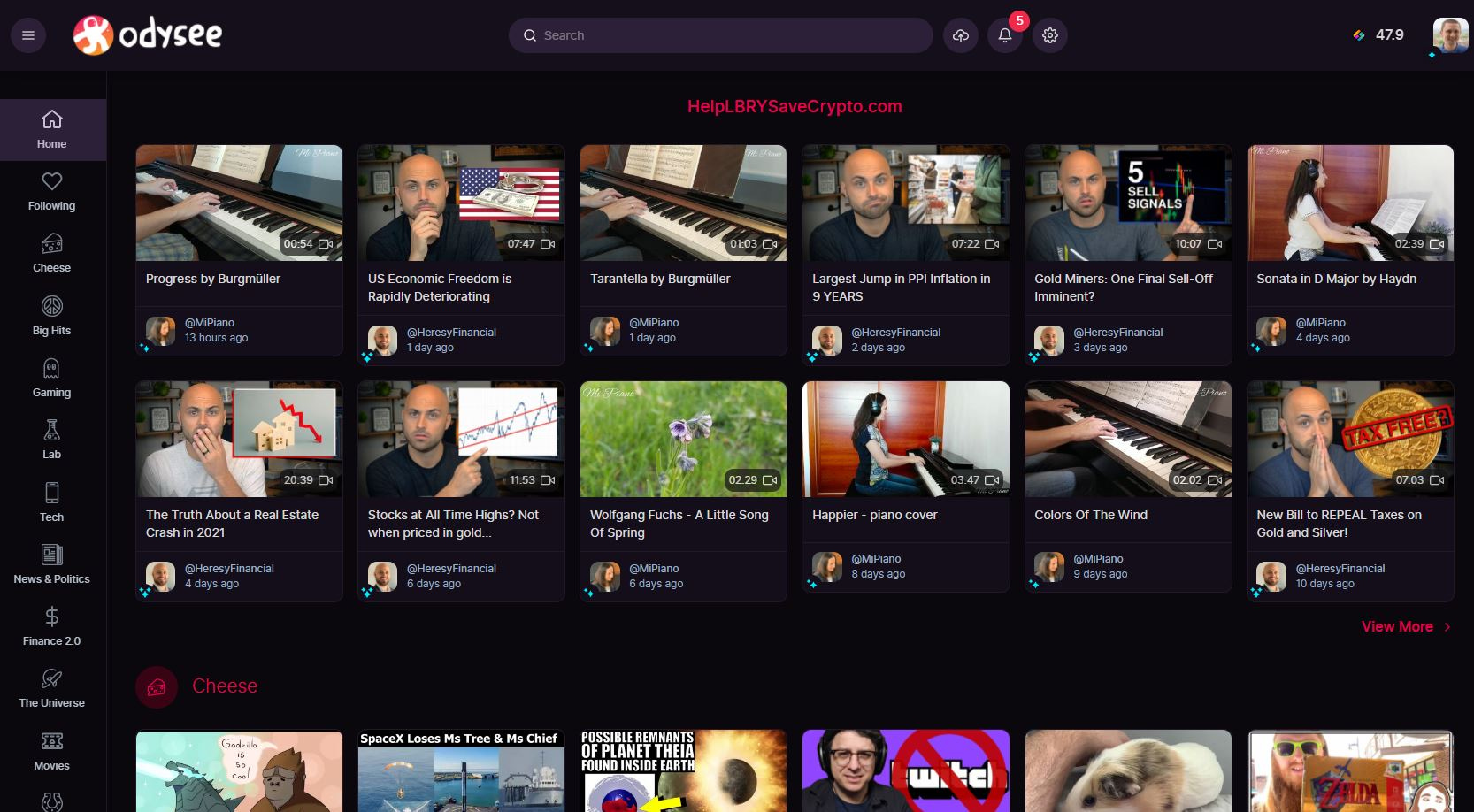Click the upload cloud icon

pyautogui.click(x=961, y=35)
